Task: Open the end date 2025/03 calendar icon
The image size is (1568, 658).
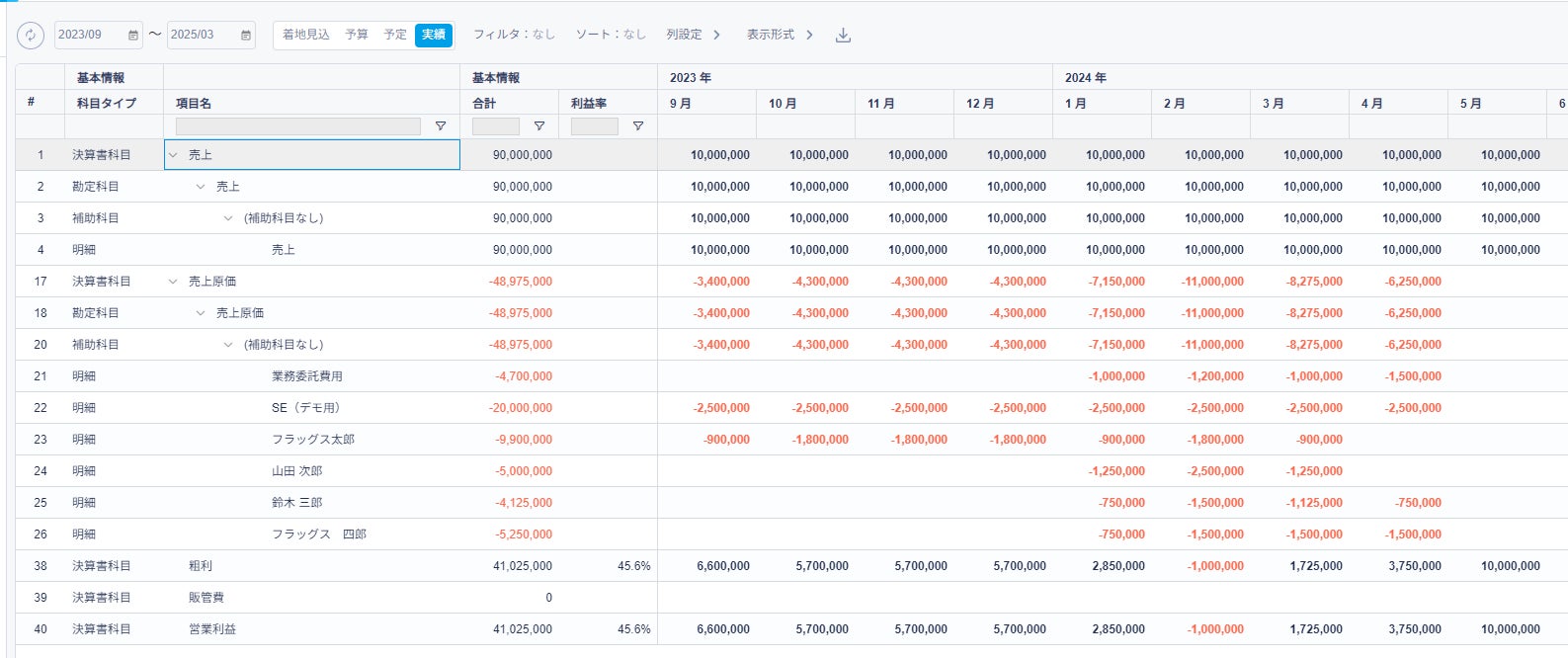Action: pyautogui.click(x=246, y=36)
